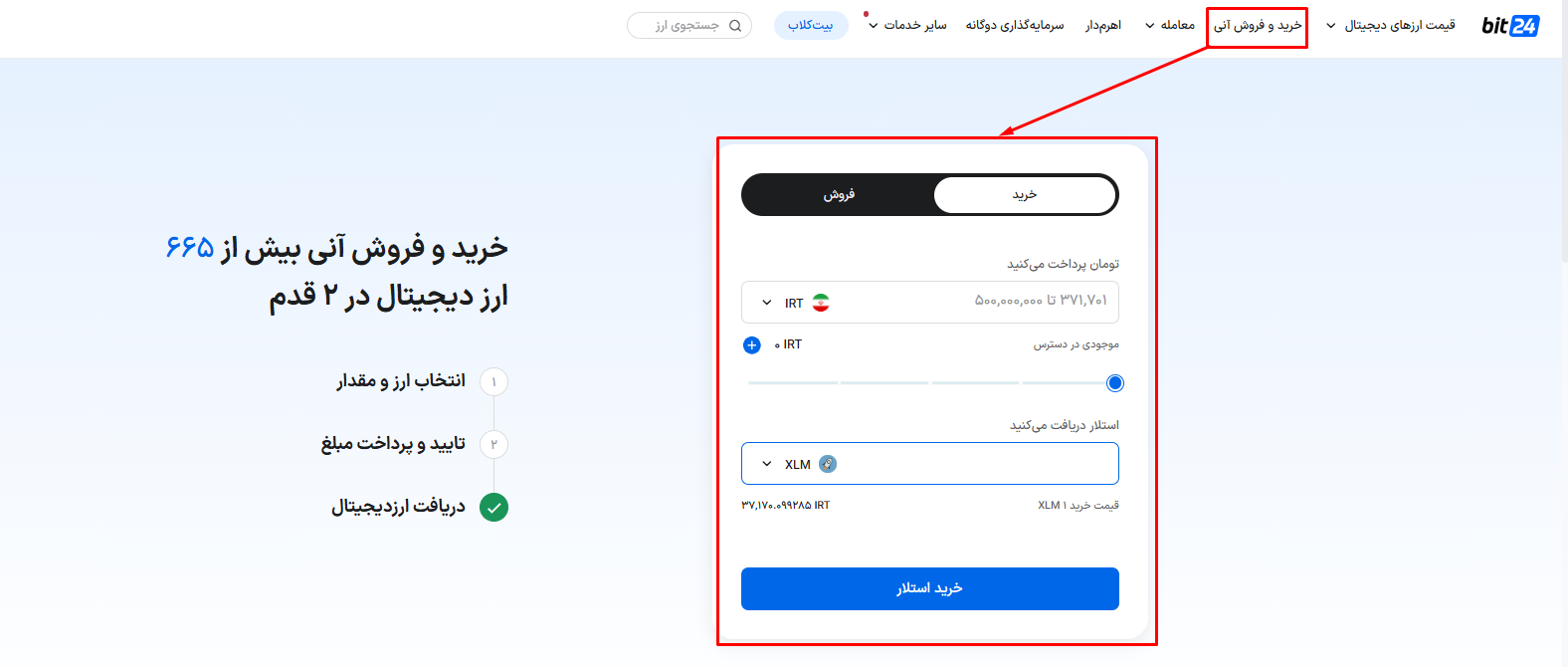Expand the سایر خدمات menu
Screen dimensions: 1568x667
pyautogui.click(x=907, y=25)
